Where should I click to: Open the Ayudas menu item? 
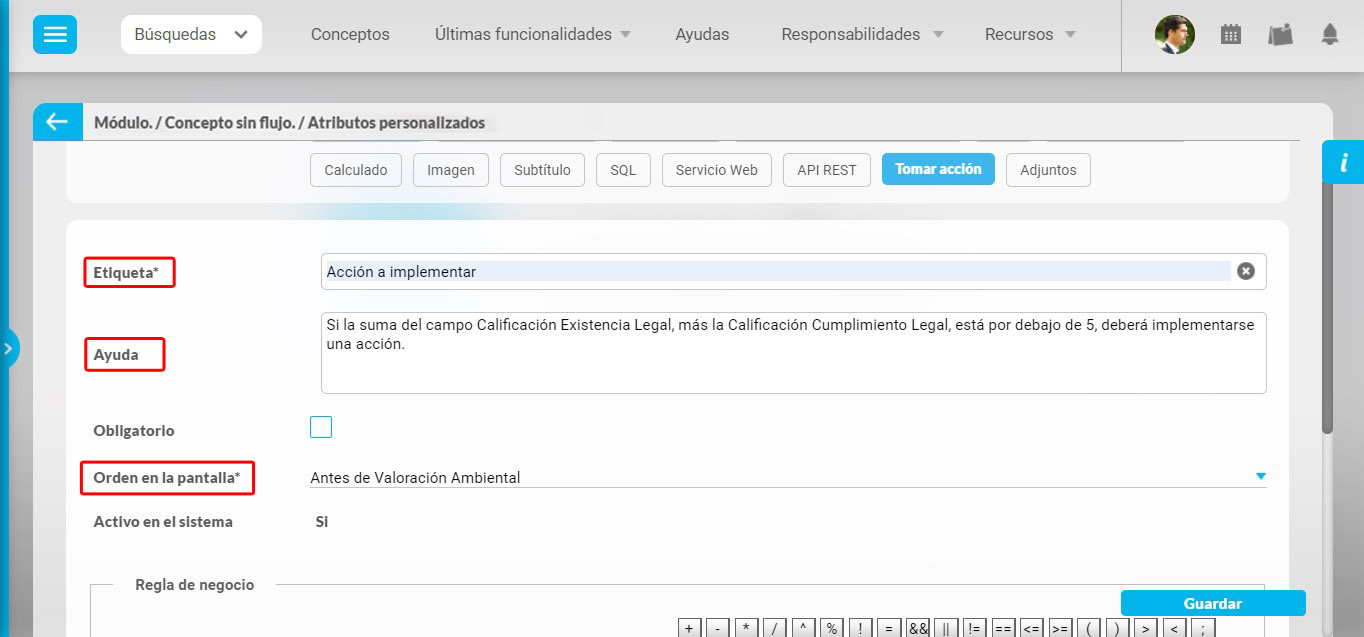702,35
